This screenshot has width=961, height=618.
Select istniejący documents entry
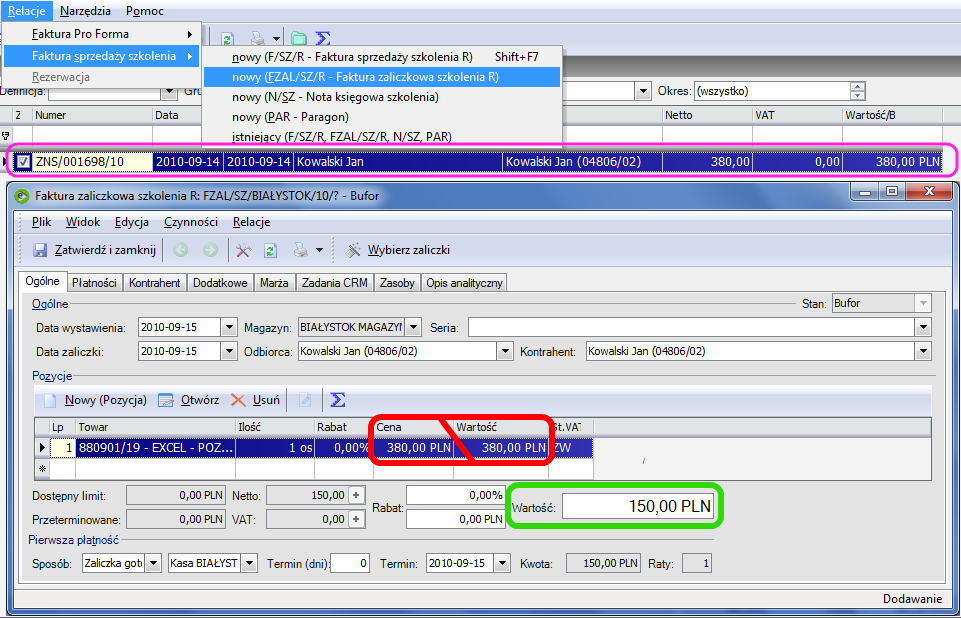point(382,136)
